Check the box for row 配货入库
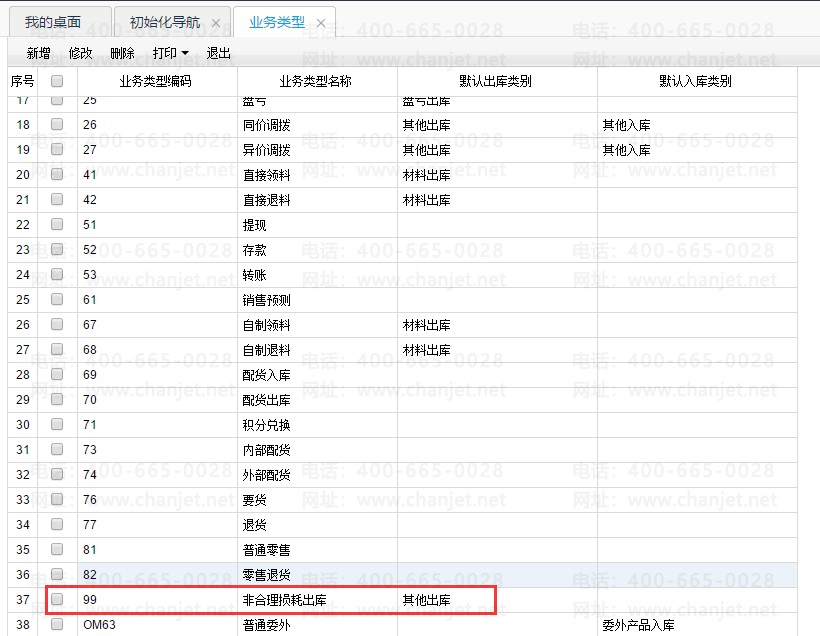 tap(57, 374)
